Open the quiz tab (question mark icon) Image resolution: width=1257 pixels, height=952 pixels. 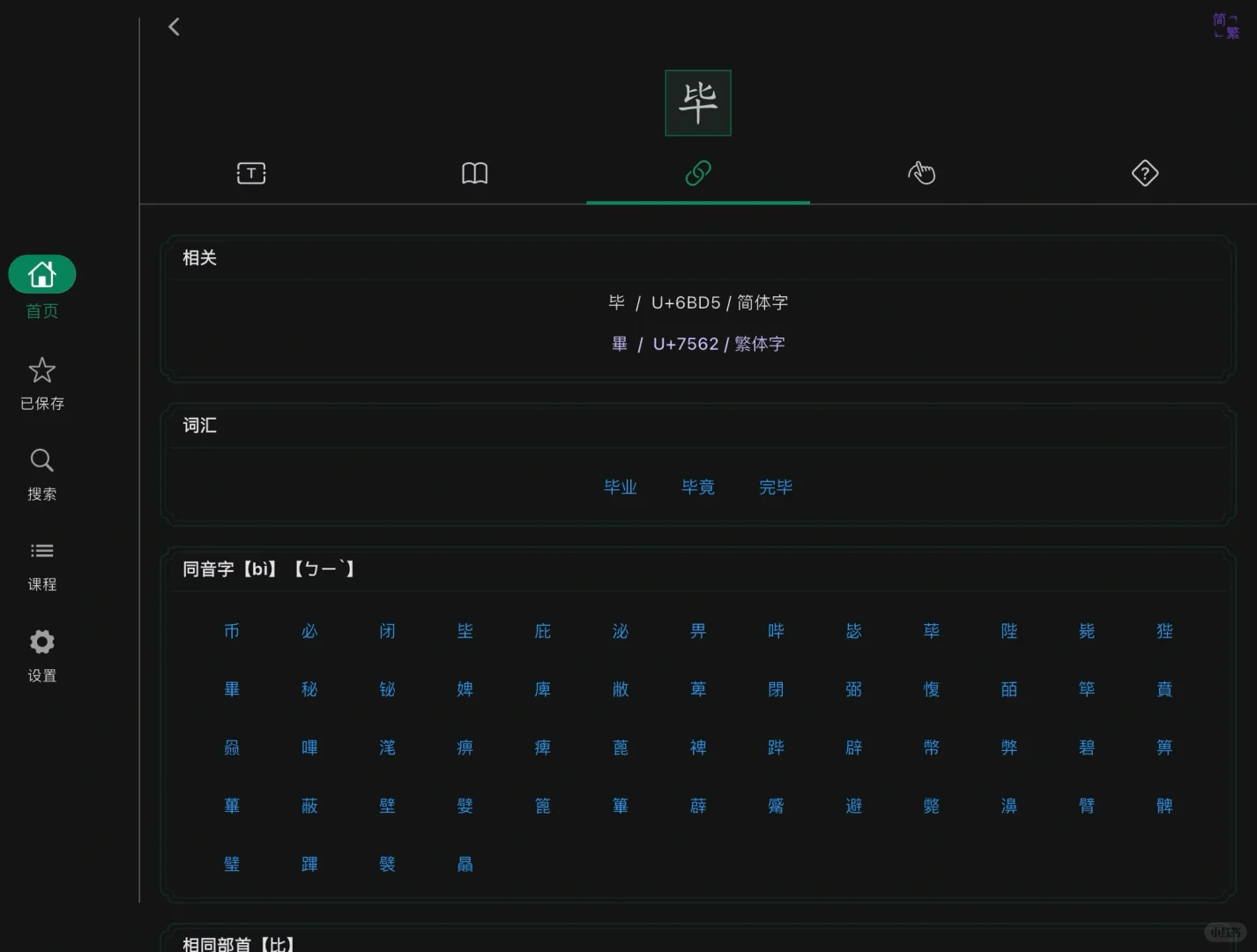point(1144,173)
